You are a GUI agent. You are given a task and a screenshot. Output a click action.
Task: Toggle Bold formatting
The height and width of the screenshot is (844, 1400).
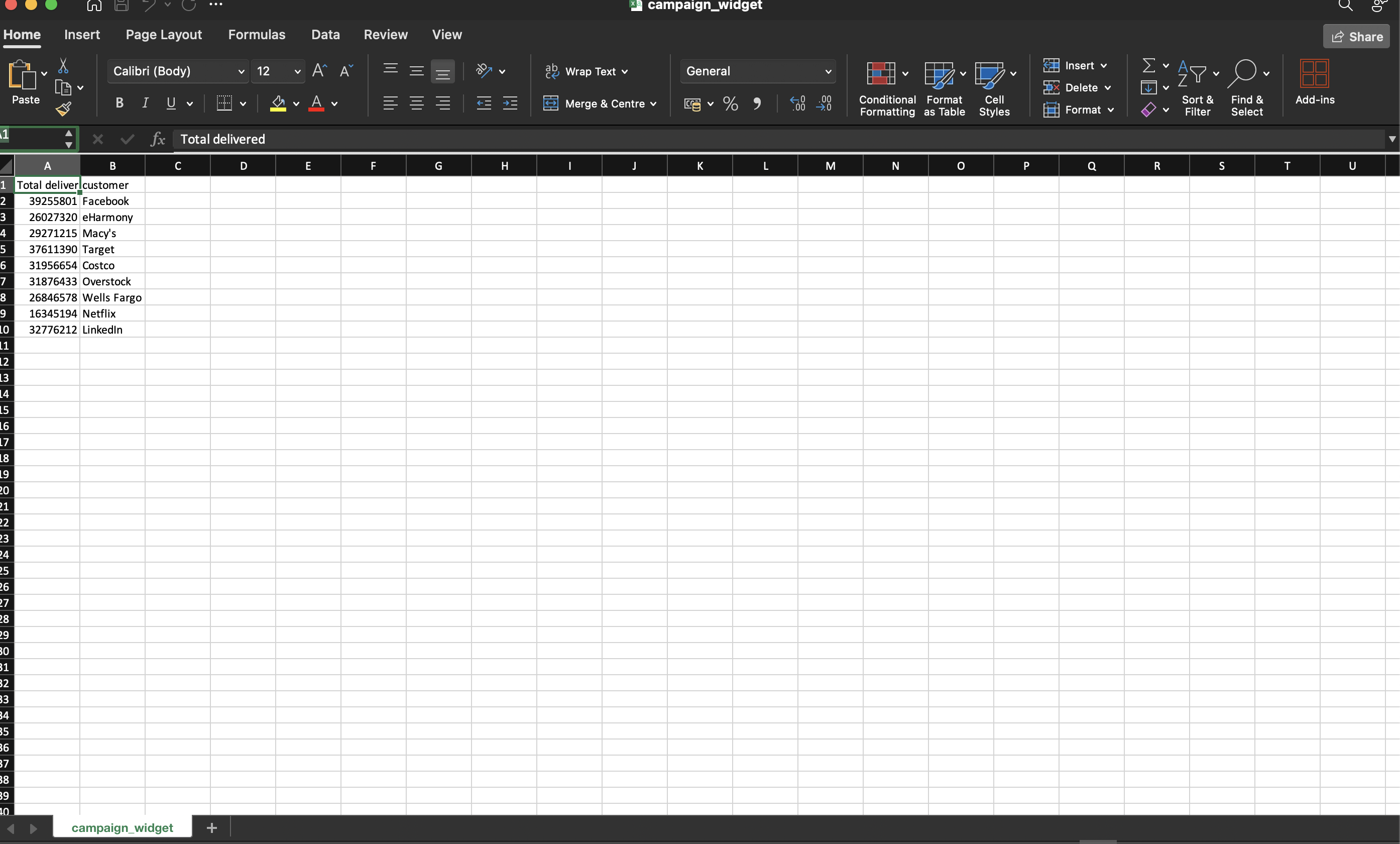[x=120, y=103]
